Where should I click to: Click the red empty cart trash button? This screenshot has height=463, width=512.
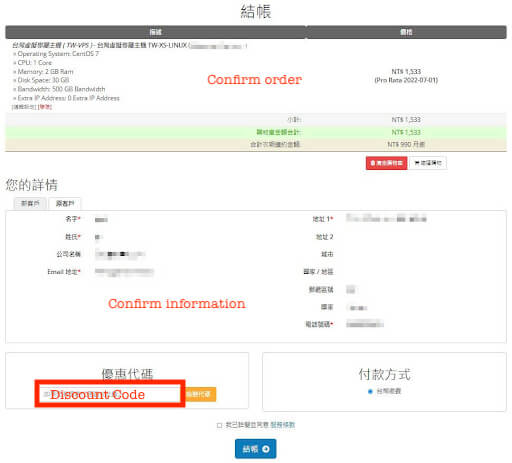click(x=386, y=163)
